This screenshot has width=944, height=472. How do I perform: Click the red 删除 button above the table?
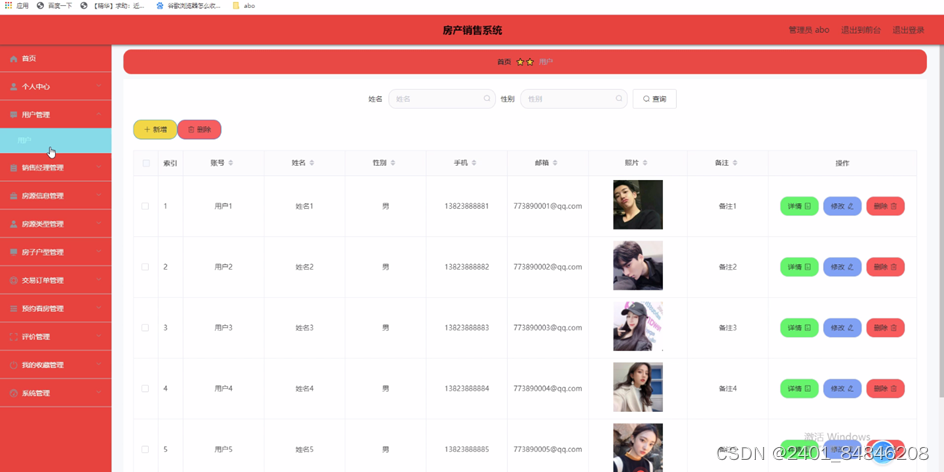pyautogui.click(x=199, y=129)
